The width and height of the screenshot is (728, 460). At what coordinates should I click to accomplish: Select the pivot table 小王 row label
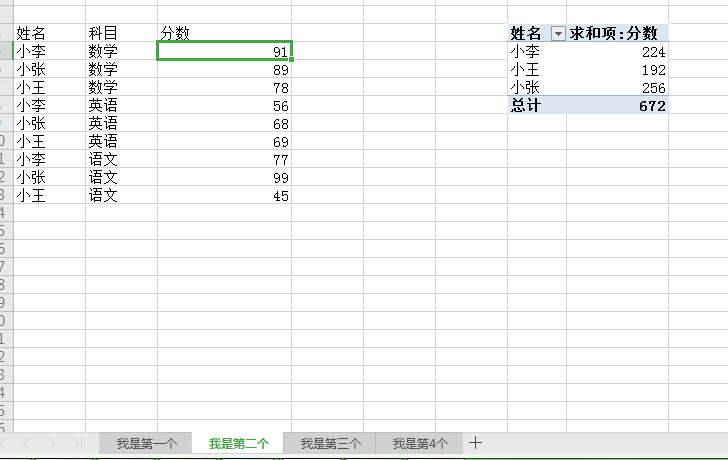pos(537,69)
